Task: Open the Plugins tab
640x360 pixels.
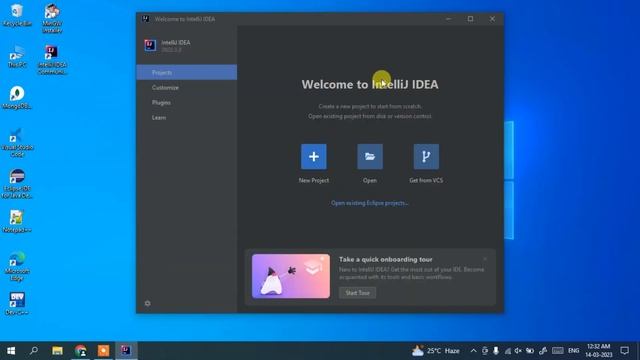Action: [187, 102]
